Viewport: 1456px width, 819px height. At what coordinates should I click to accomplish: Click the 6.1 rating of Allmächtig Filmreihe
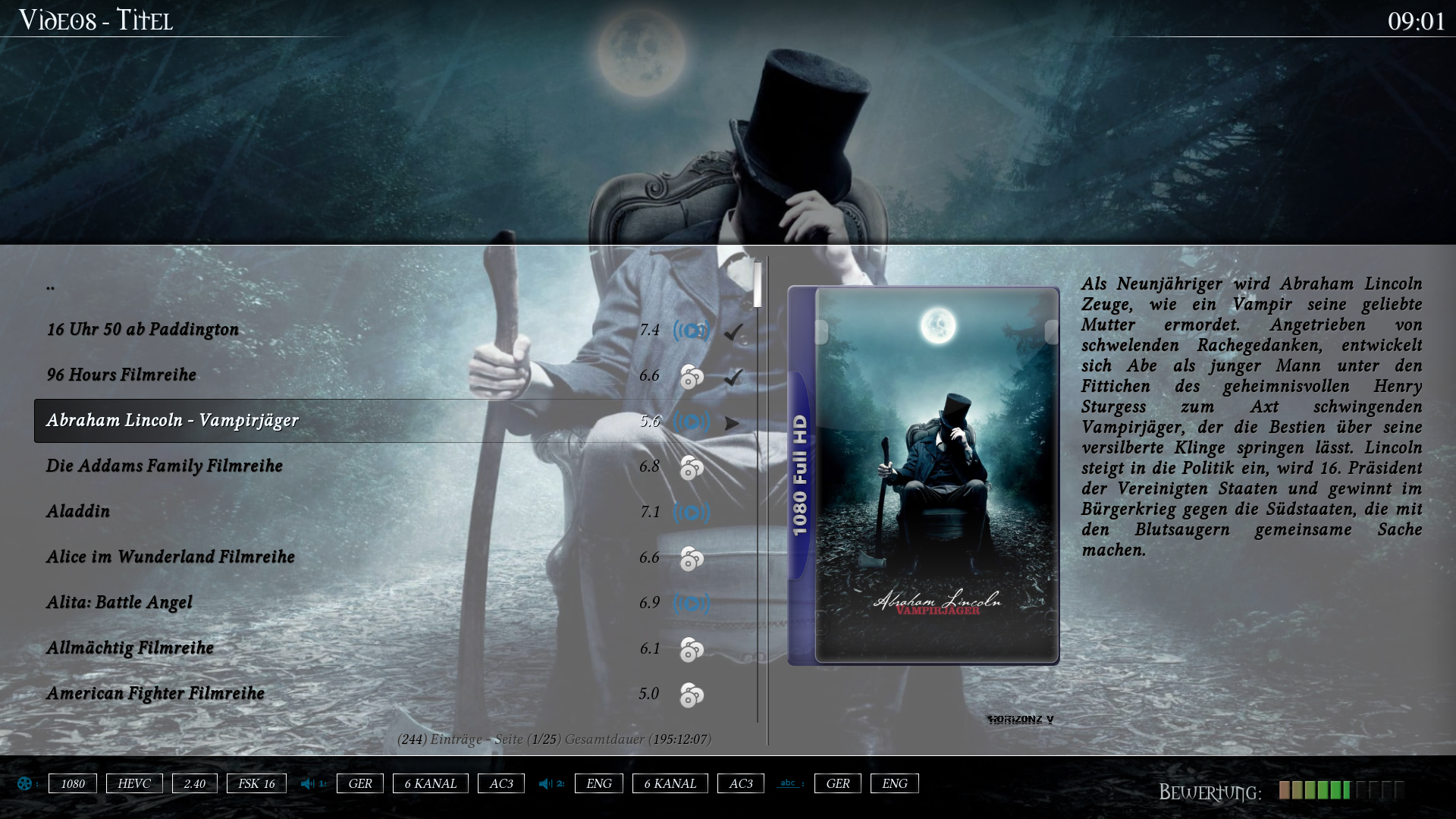tap(649, 648)
